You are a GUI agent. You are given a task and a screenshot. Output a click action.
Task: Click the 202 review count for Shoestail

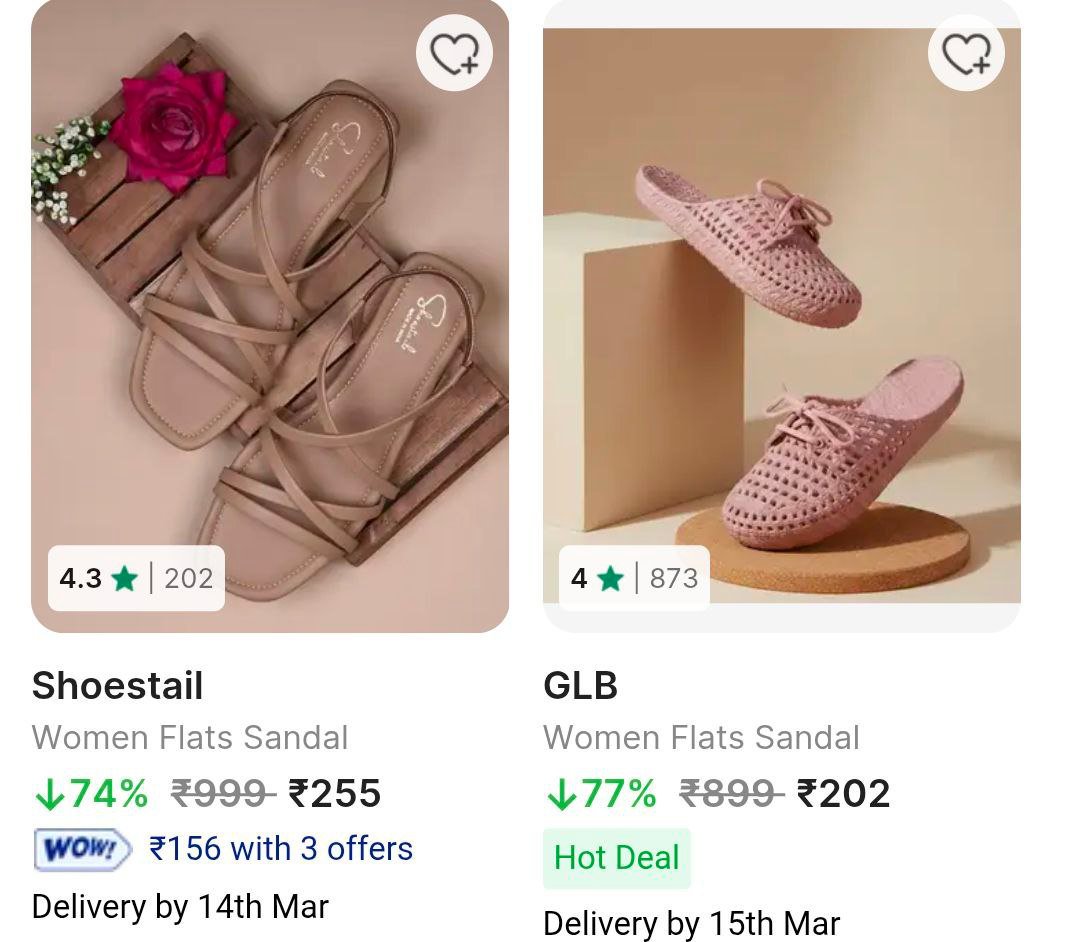click(190, 579)
